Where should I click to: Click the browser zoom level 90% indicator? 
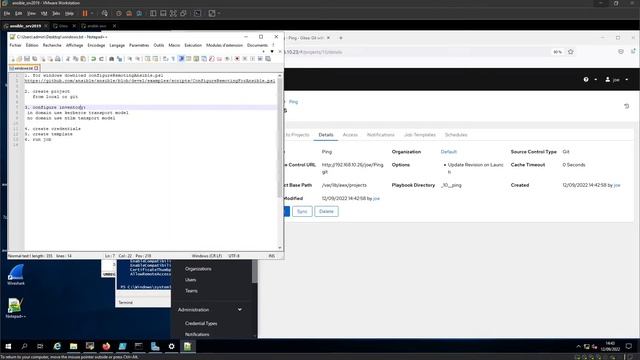(x=558, y=52)
